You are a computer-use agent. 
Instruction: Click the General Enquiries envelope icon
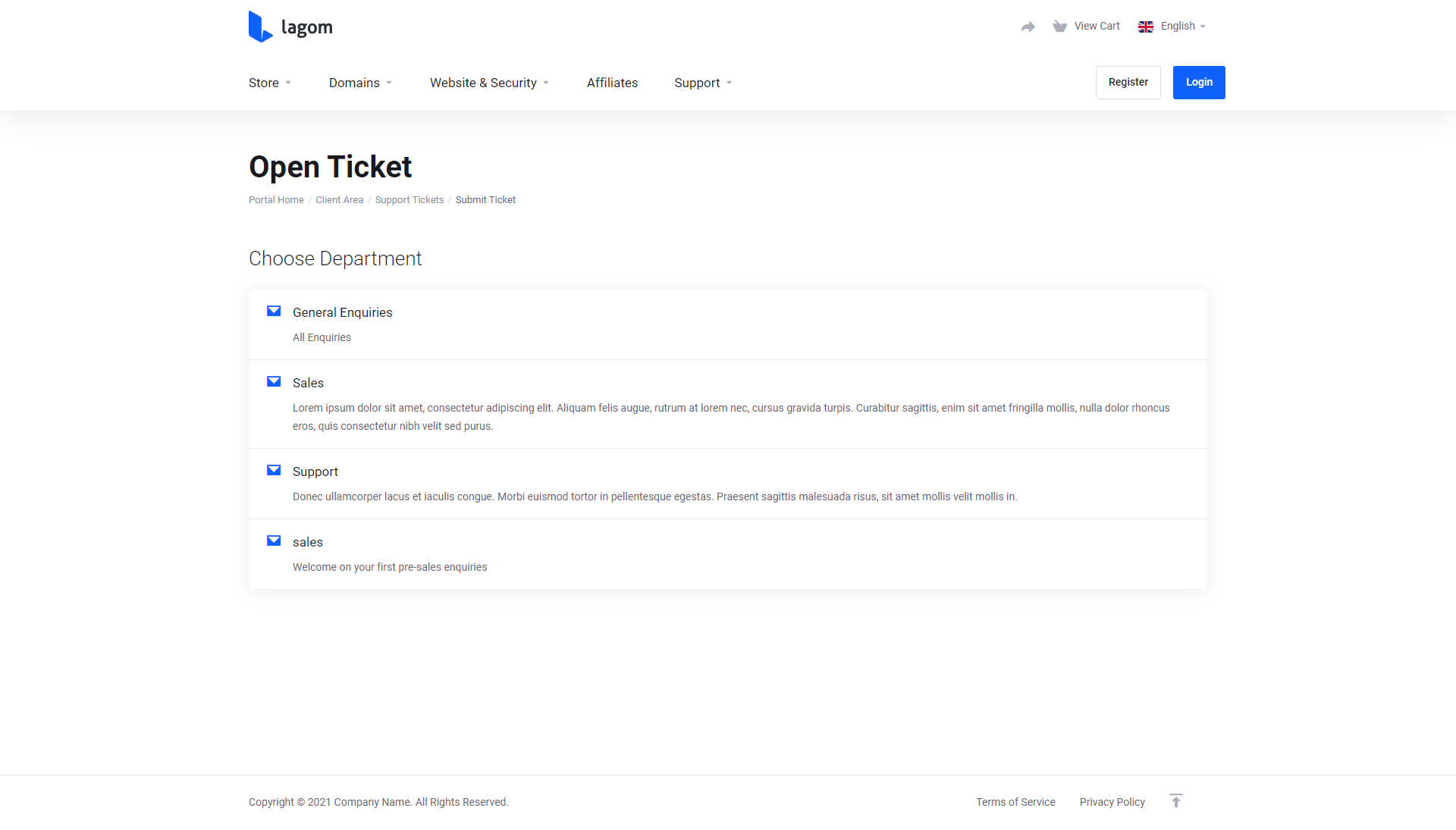click(274, 311)
